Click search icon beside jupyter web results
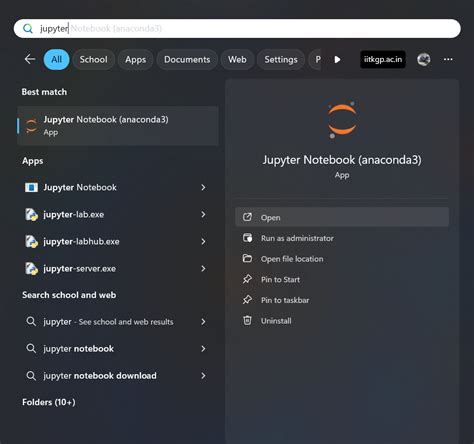The height and width of the screenshot is (444, 474). [x=31, y=322]
